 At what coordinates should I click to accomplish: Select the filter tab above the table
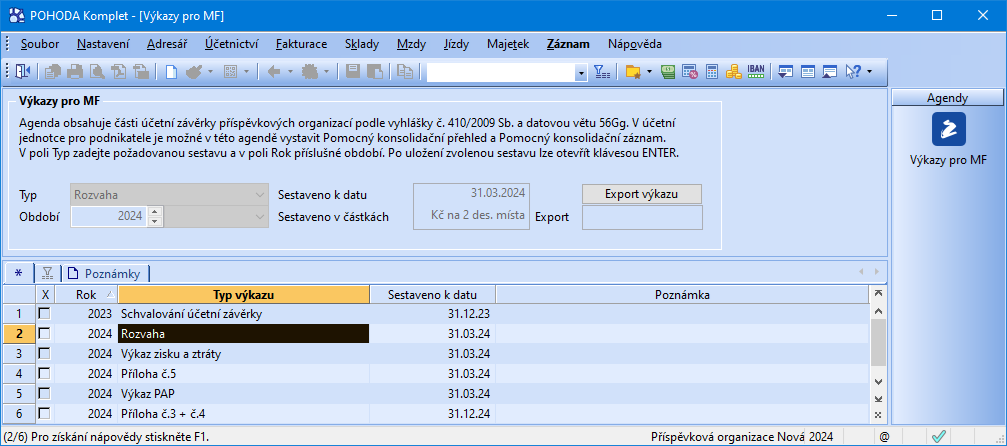pyautogui.click(x=47, y=273)
